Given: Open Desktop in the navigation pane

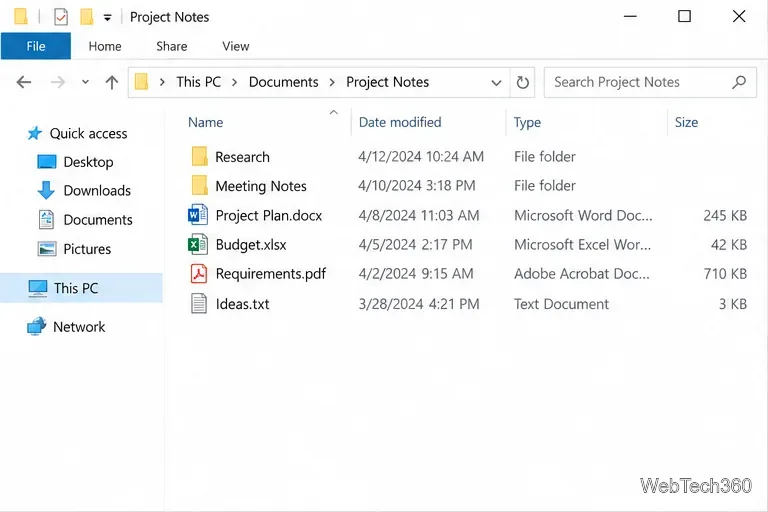Looking at the screenshot, I should pos(88,162).
